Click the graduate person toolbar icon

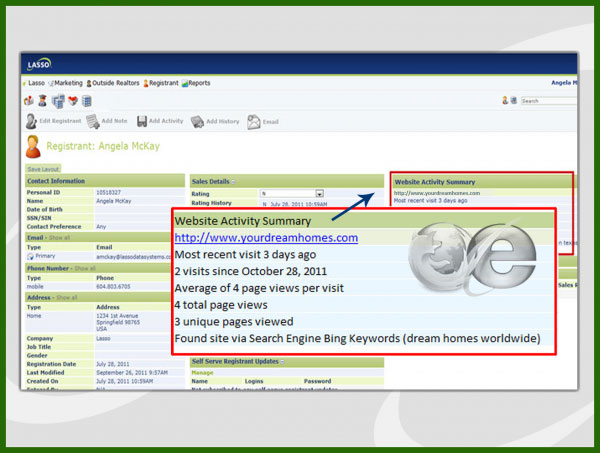point(42,101)
